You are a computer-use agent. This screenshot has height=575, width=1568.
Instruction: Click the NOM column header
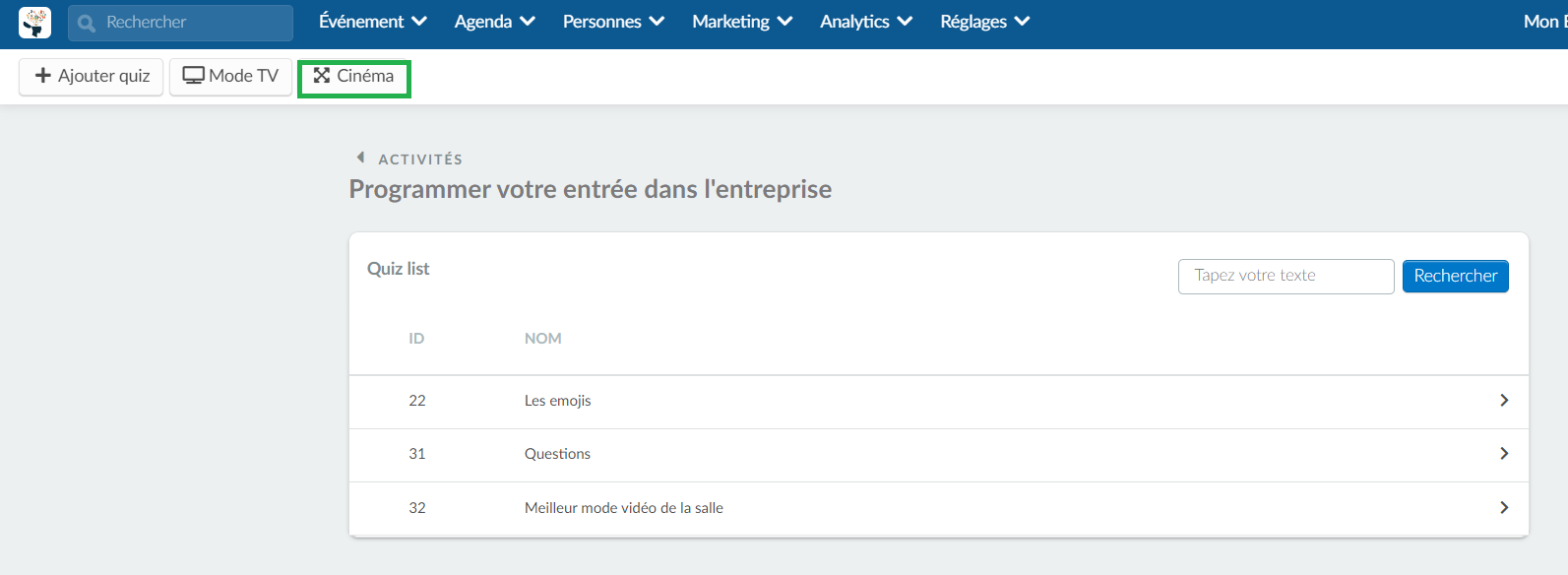click(542, 339)
